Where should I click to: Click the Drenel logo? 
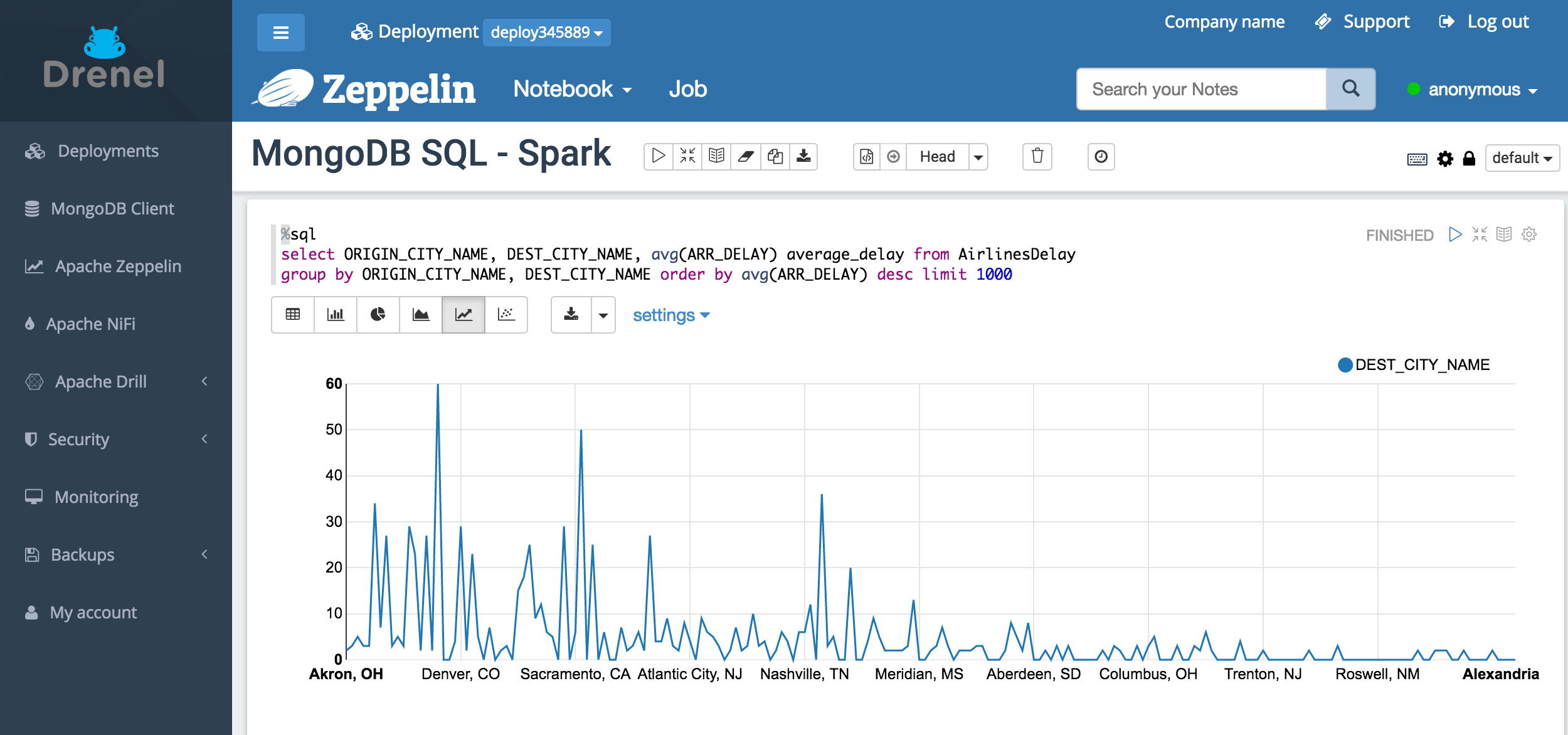(104, 58)
